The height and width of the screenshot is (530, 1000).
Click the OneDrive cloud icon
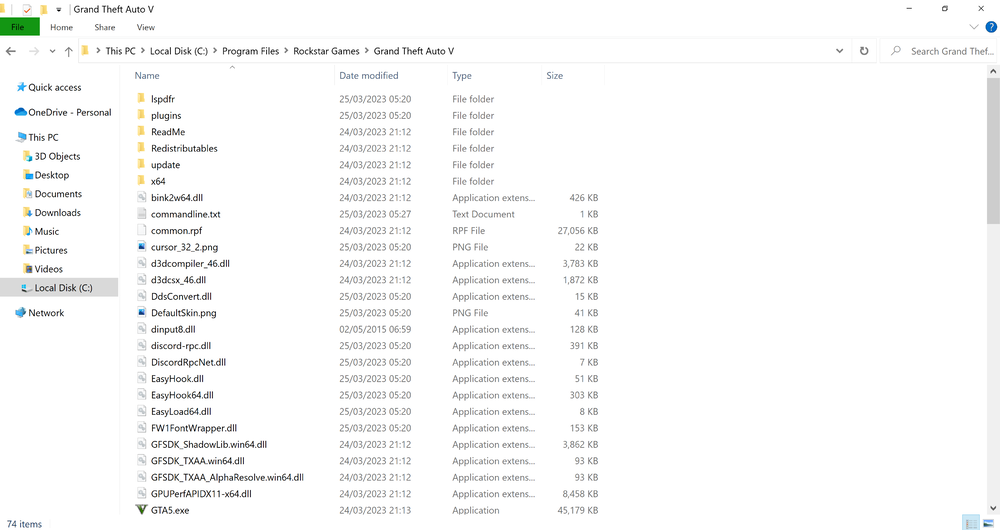[20, 112]
